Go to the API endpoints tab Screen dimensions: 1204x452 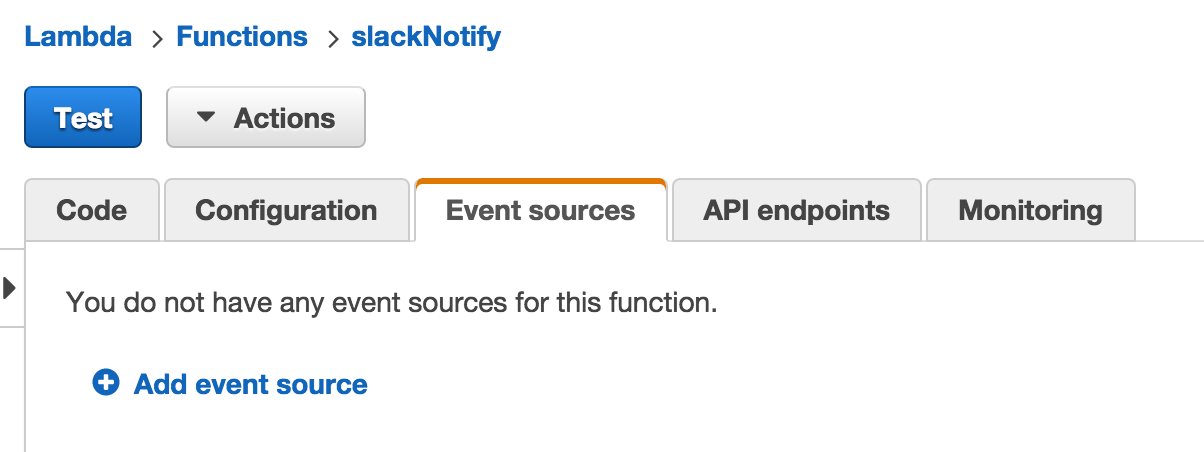[796, 211]
